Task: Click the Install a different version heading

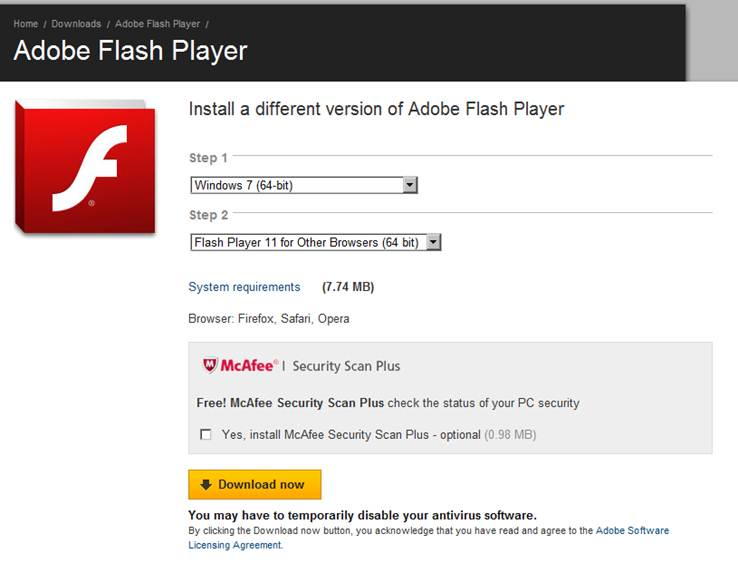Action: coord(376,109)
